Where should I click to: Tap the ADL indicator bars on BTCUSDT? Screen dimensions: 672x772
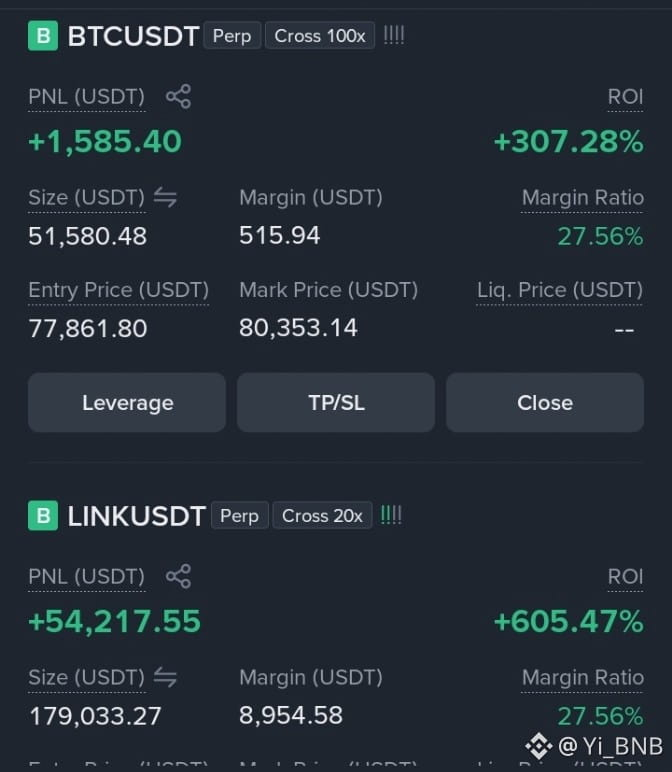click(394, 35)
